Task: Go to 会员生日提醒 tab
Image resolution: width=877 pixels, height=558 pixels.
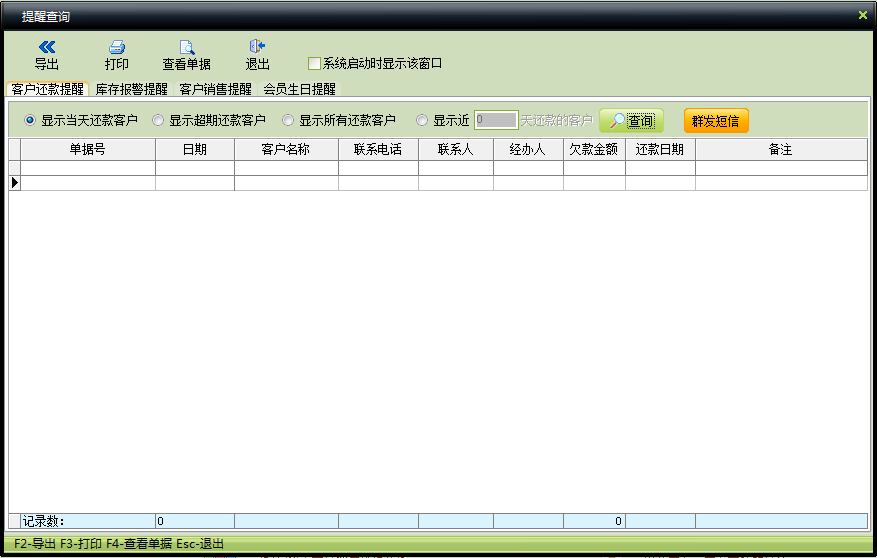Action: pyautogui.click(x=299, y=89)
